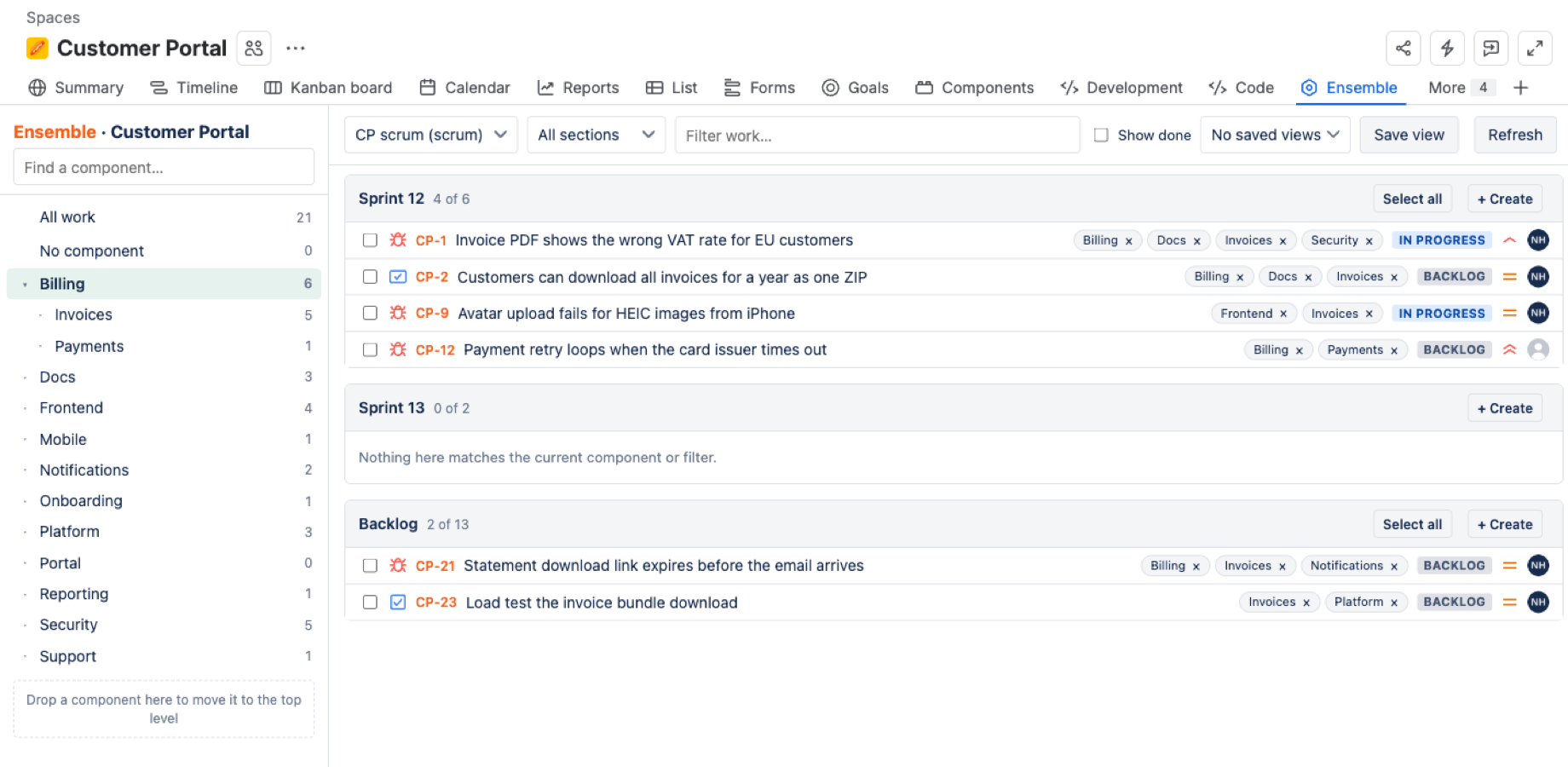Remove the Security tag from CP-1

1369,241
